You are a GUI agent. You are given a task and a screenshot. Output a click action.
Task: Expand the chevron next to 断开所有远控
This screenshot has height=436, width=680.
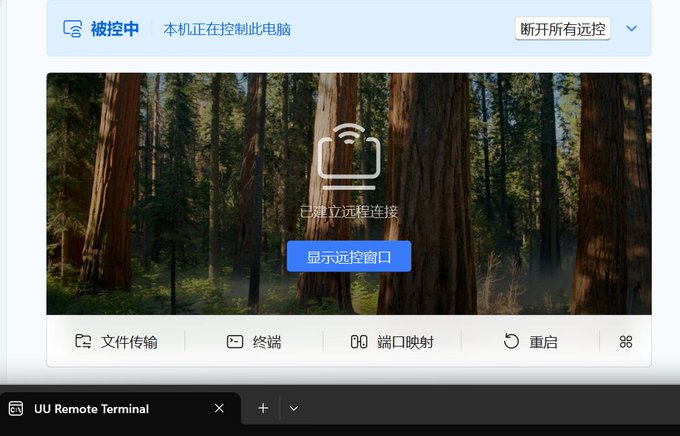click(x=631, y=29)
